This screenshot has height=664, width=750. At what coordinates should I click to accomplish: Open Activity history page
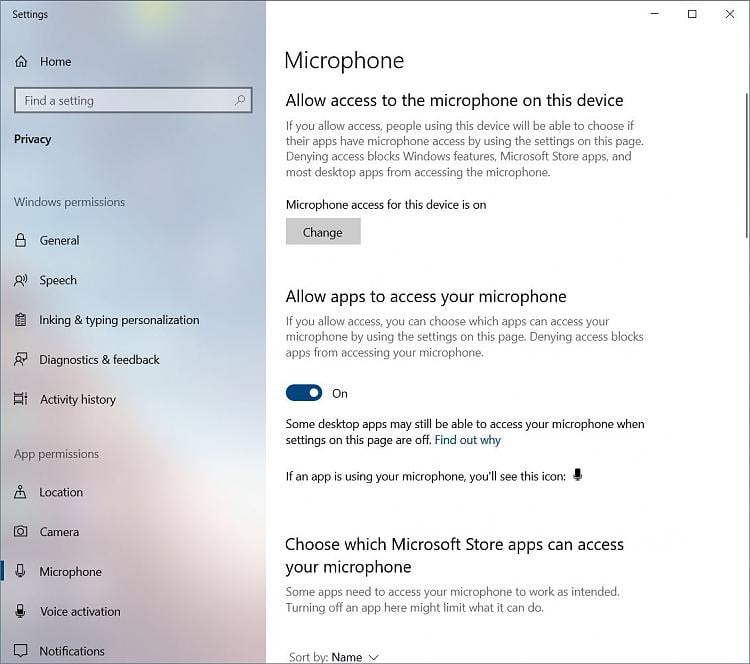click(78, 399)
